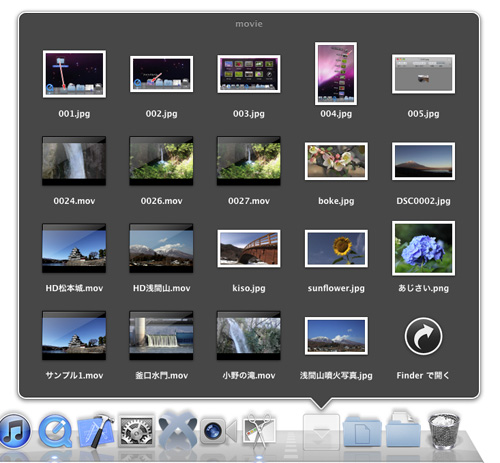The height and width of the screenshot is (463, 500).
Task: Open the Trash in the Dock
Action: (444, 430)
